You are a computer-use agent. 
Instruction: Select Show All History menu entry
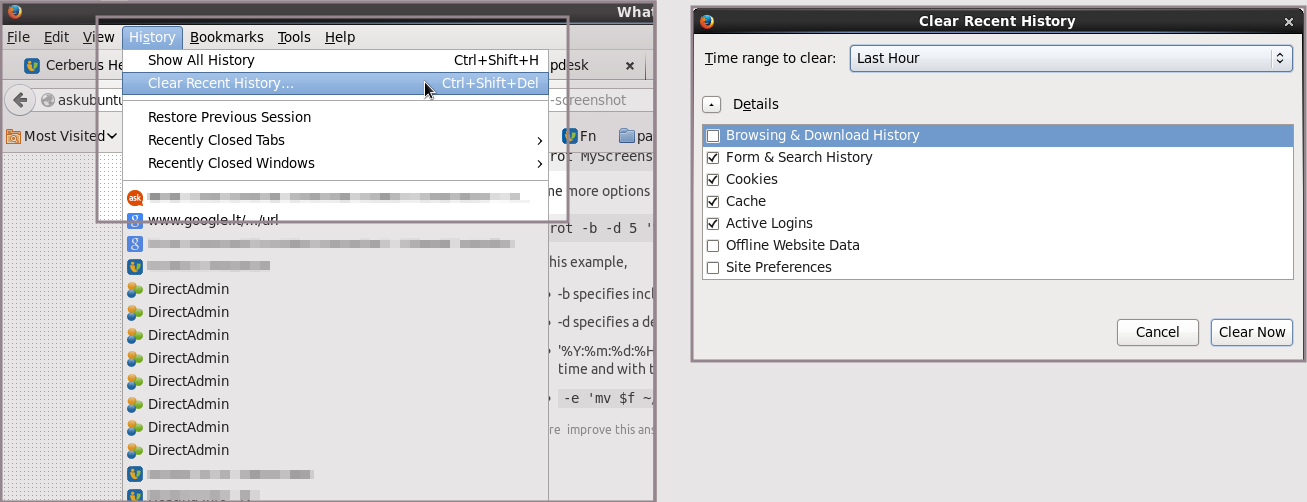point(201,60)
